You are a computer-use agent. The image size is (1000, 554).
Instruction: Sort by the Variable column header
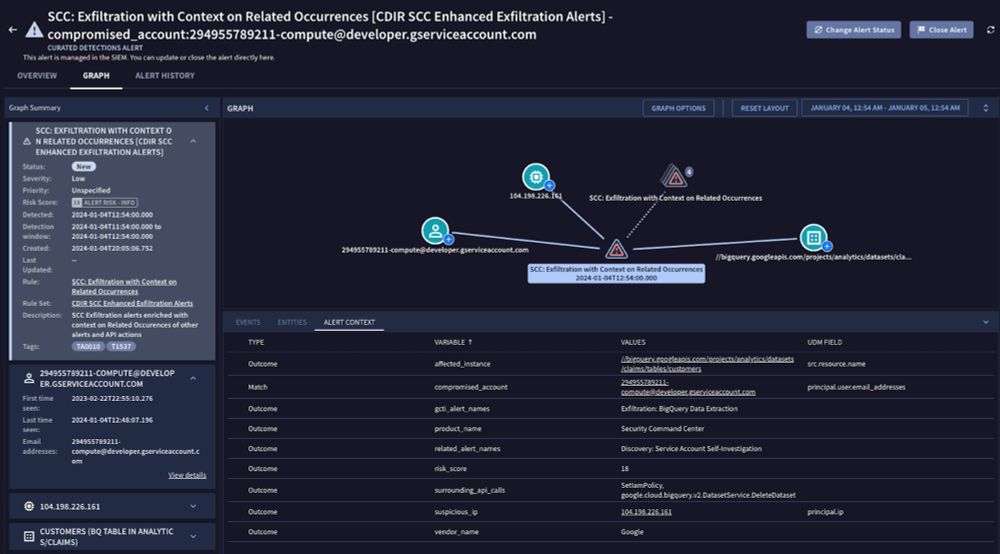pos(453,342)
